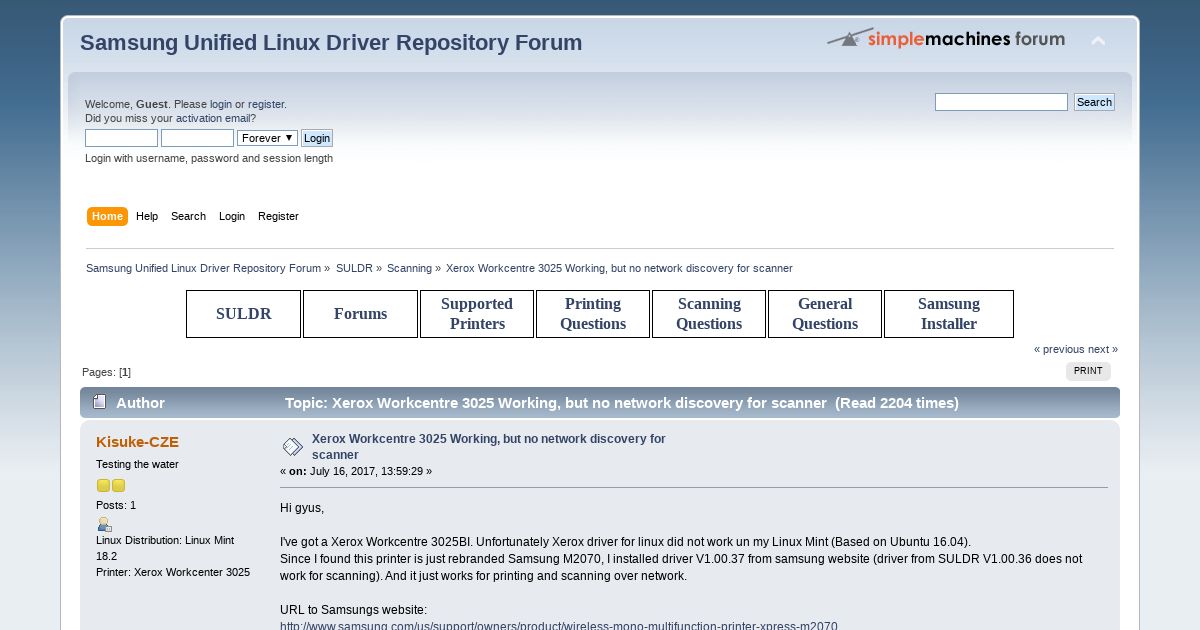Click the Xerox Workcentre 3025 breadcrumb topic link

click(x=619, y=268)
